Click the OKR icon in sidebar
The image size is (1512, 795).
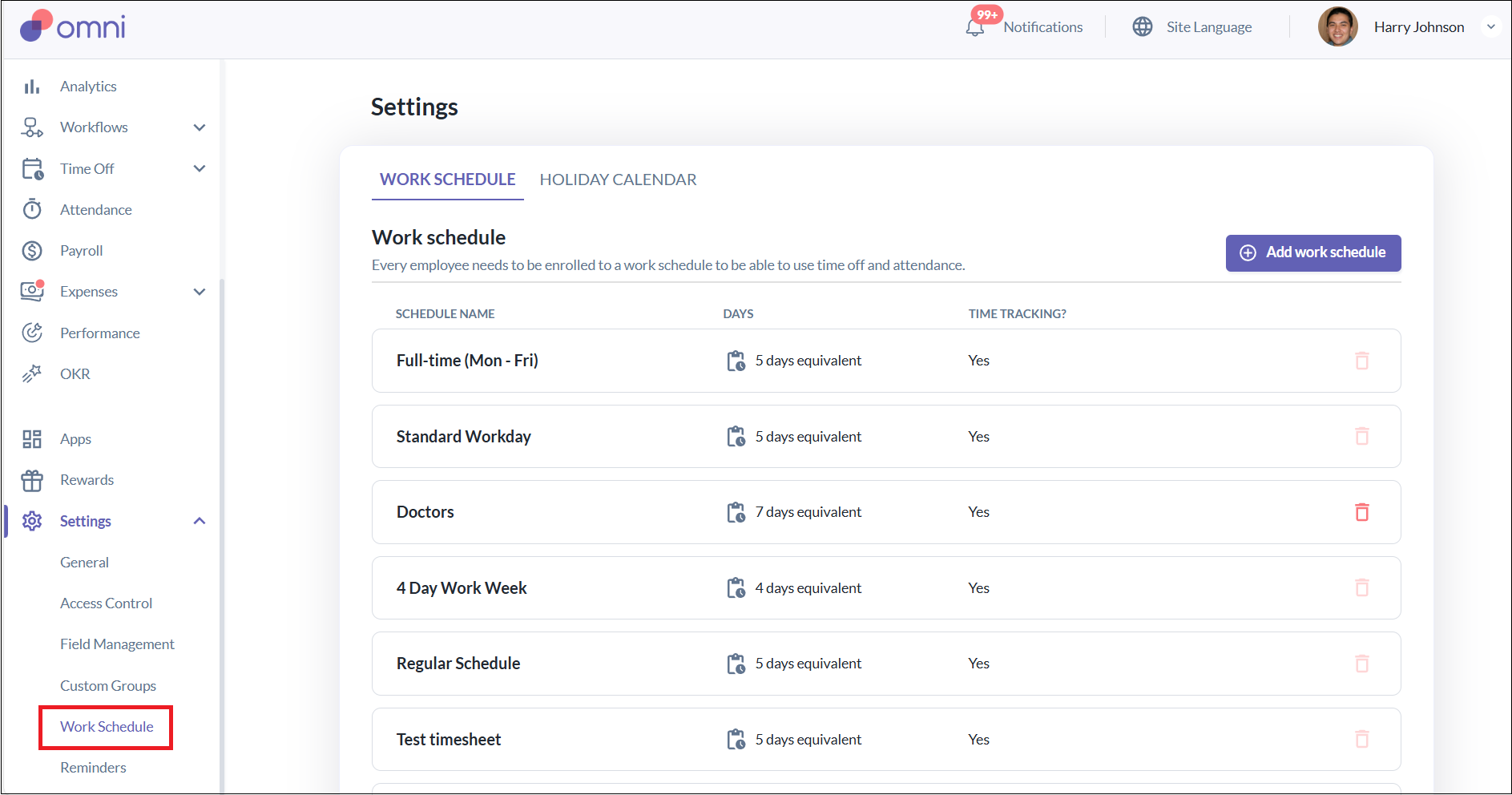[32, 373]
